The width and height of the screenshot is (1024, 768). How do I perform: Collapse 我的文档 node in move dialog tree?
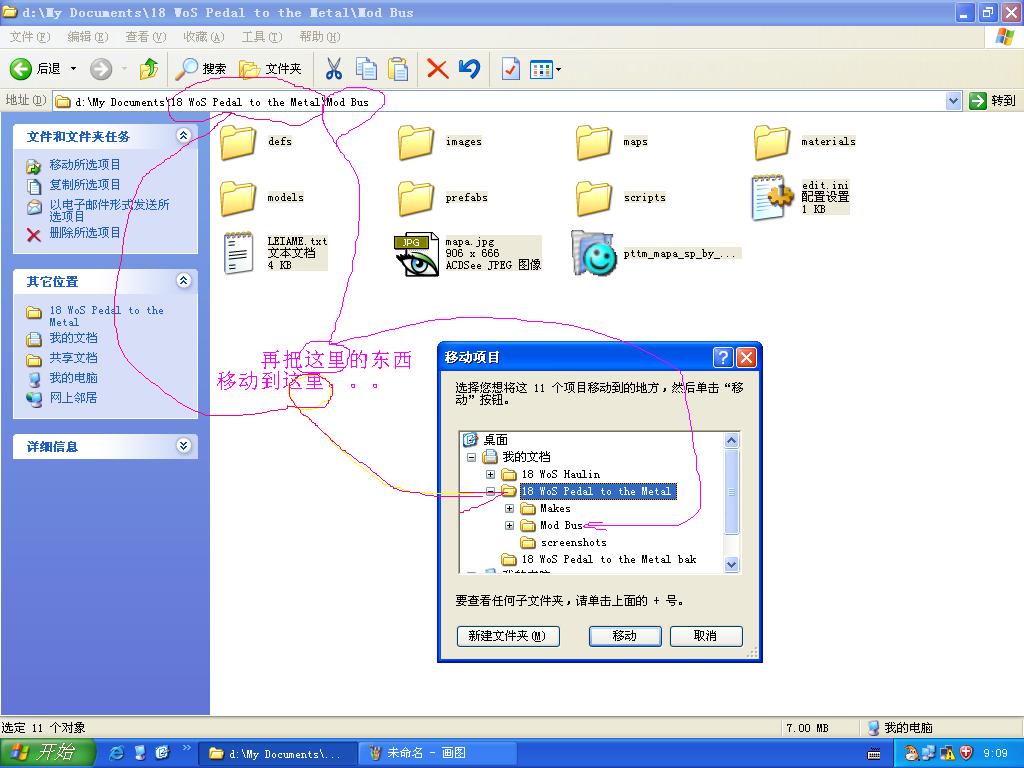[x=472, y=457]
